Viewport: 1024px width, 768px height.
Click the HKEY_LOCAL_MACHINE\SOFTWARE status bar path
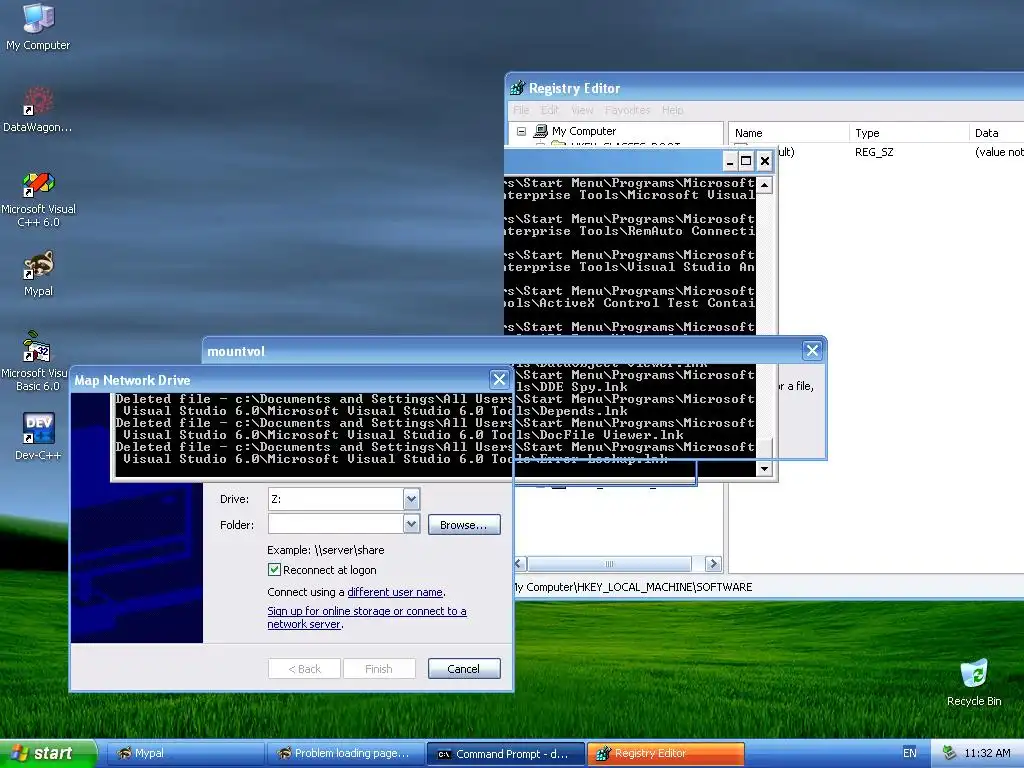[633, 587]
